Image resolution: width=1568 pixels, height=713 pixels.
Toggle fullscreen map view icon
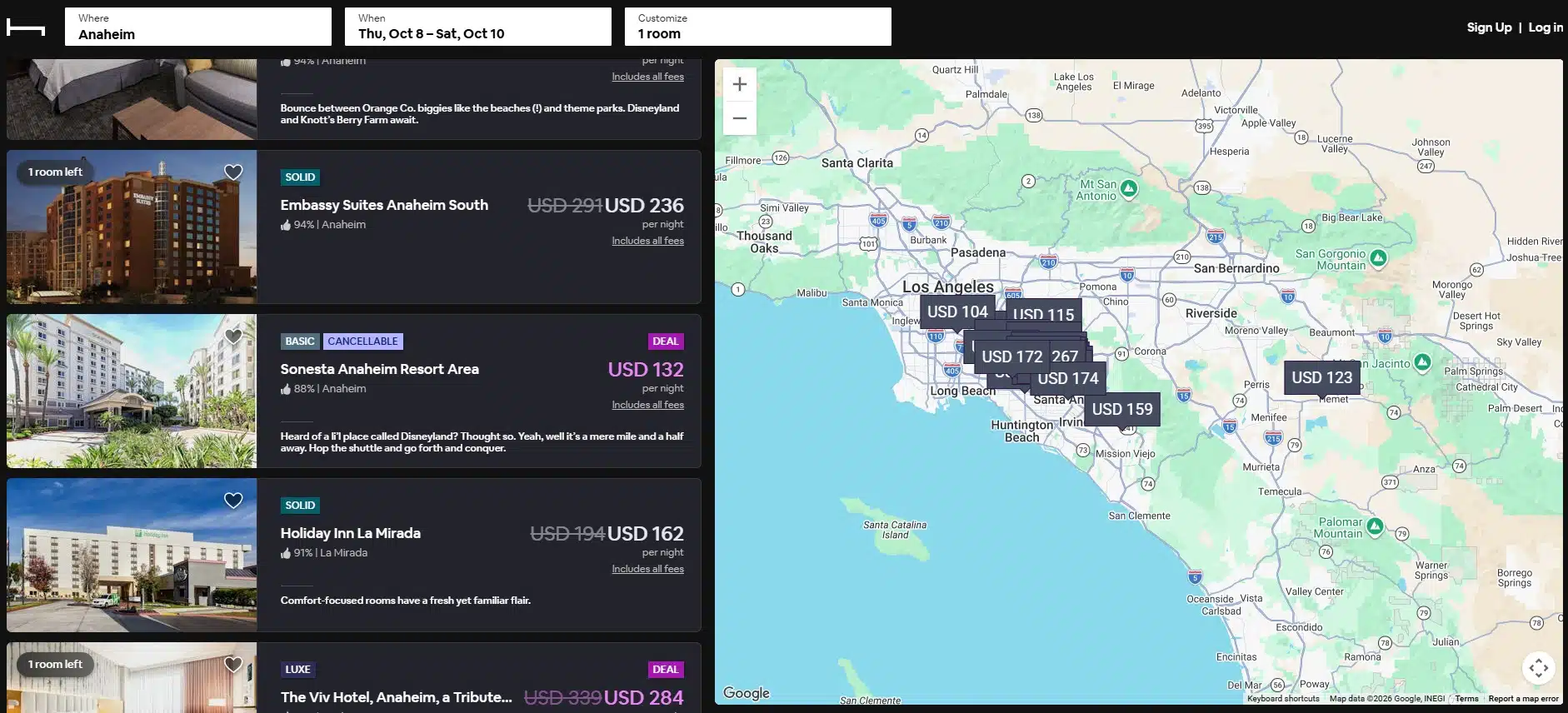coord(1538,667)
